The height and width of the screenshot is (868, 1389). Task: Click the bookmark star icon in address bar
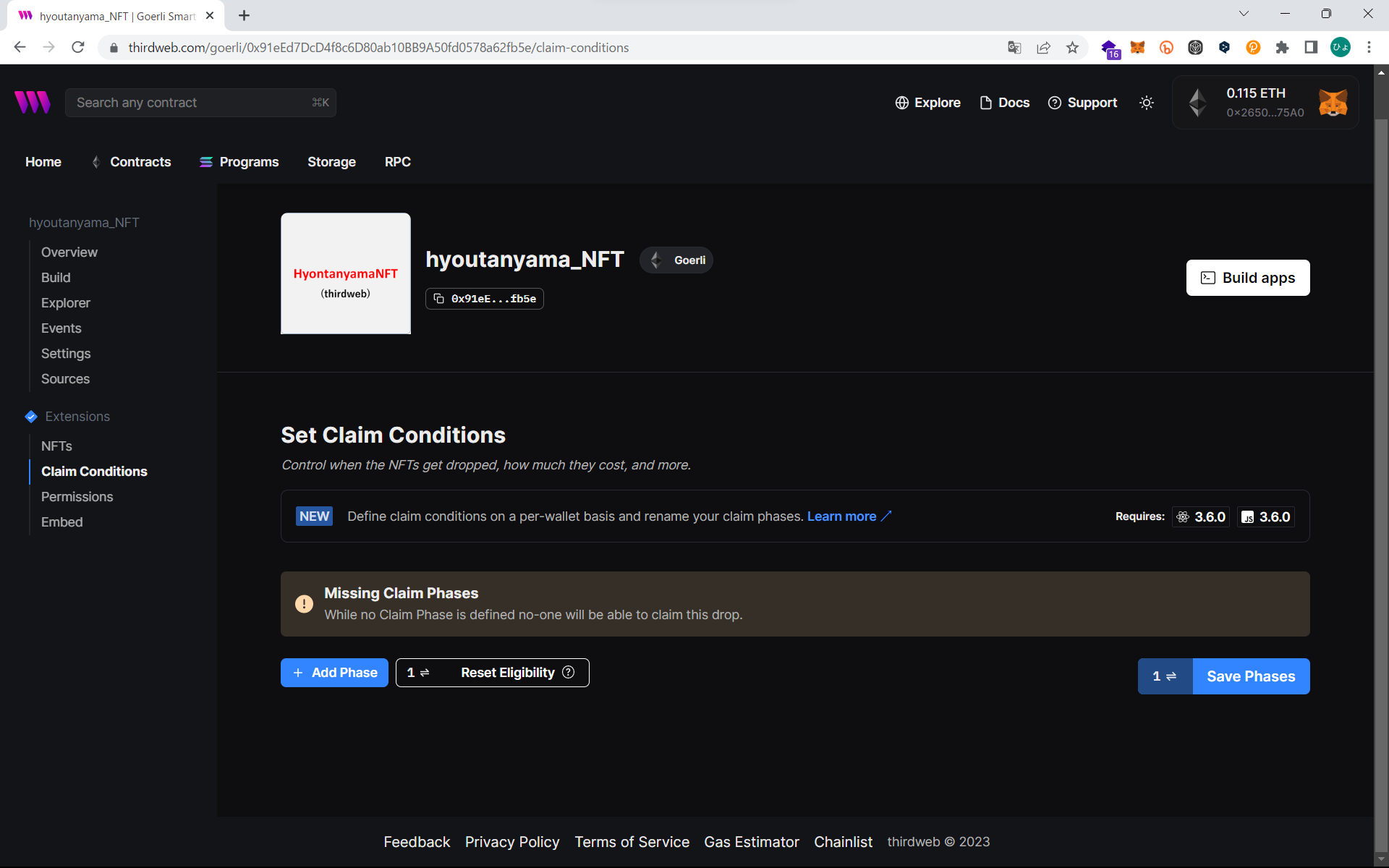(x=1072, y=48)
